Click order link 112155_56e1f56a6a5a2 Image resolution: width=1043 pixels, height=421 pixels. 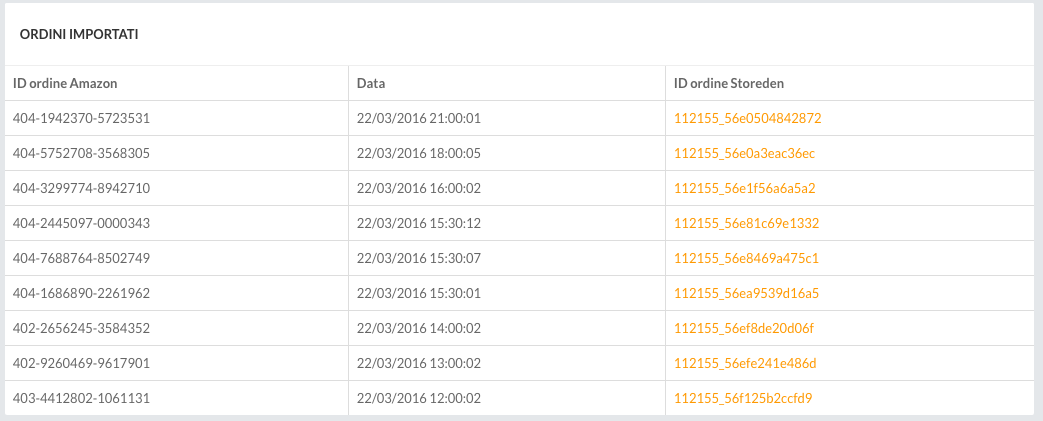pyautogui.click(x=745, y=188)
